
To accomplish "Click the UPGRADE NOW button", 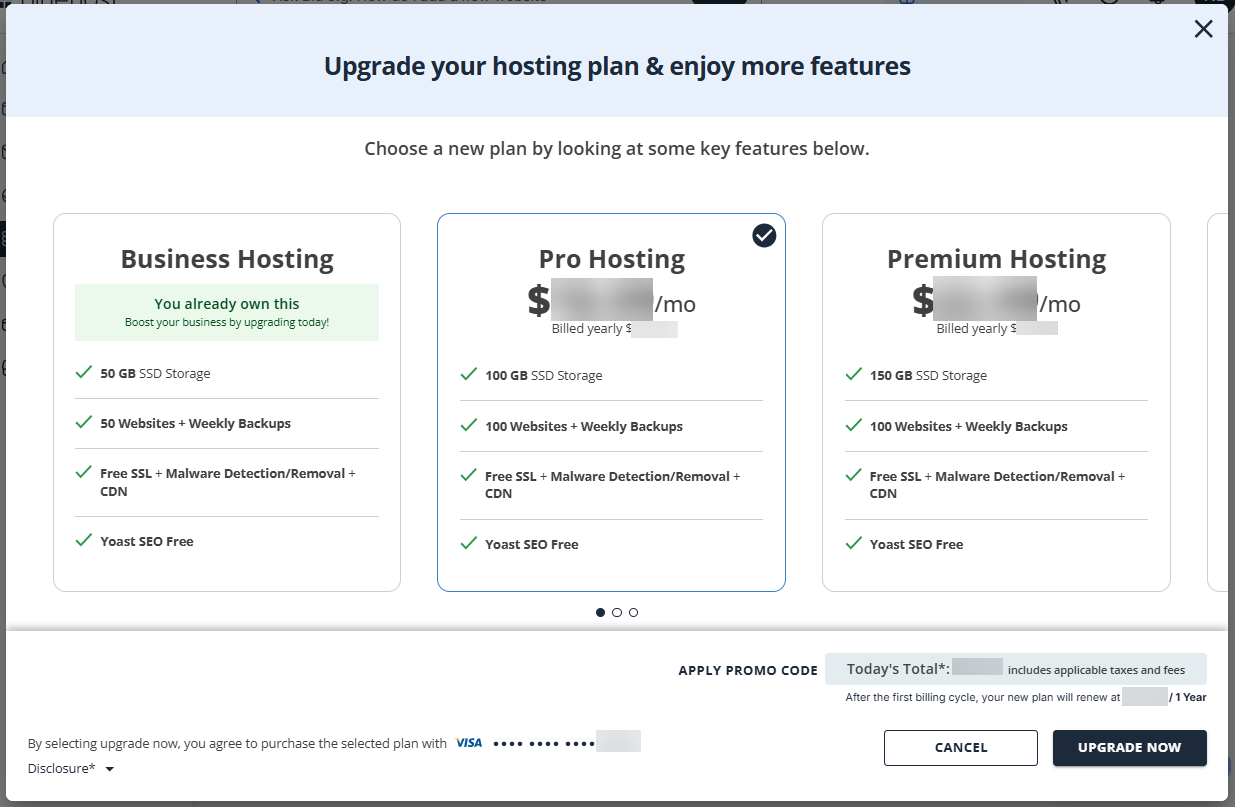I will pyautogui.click(x=1129, y=747).
